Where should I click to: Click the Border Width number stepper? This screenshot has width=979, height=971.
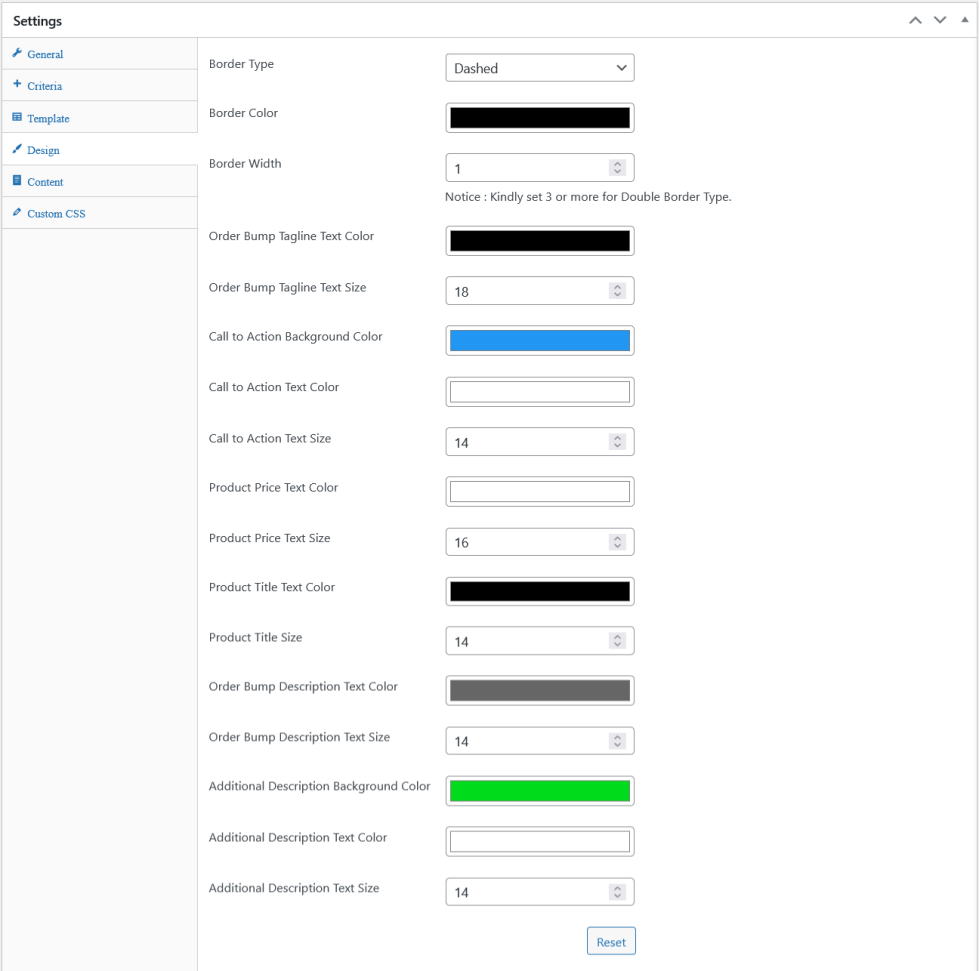tap(617, 168)
